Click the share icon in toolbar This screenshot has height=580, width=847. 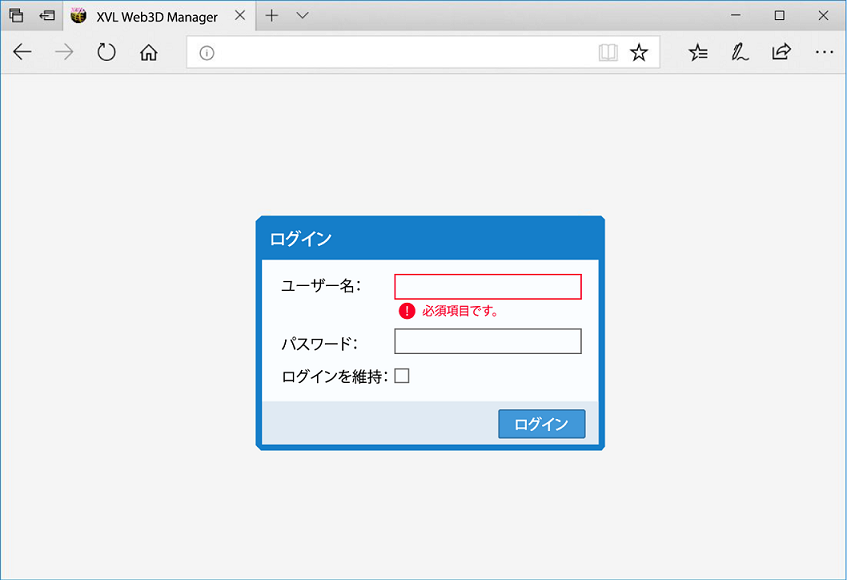[x=781, y=52]
